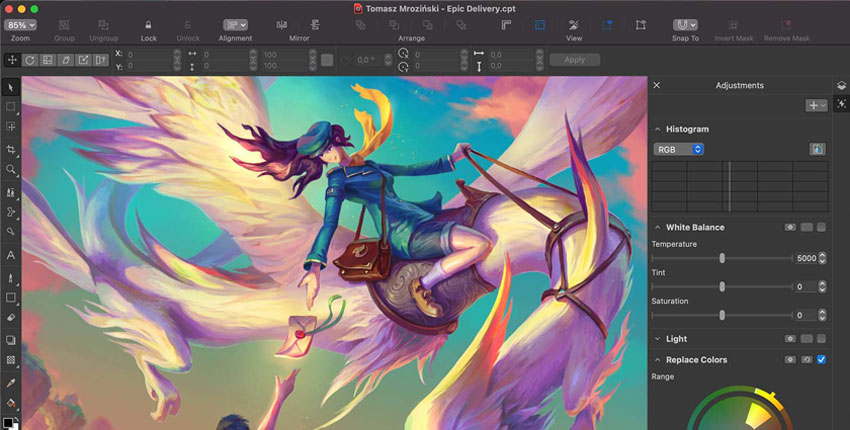Activate the distort mode icon

point(83,60)
